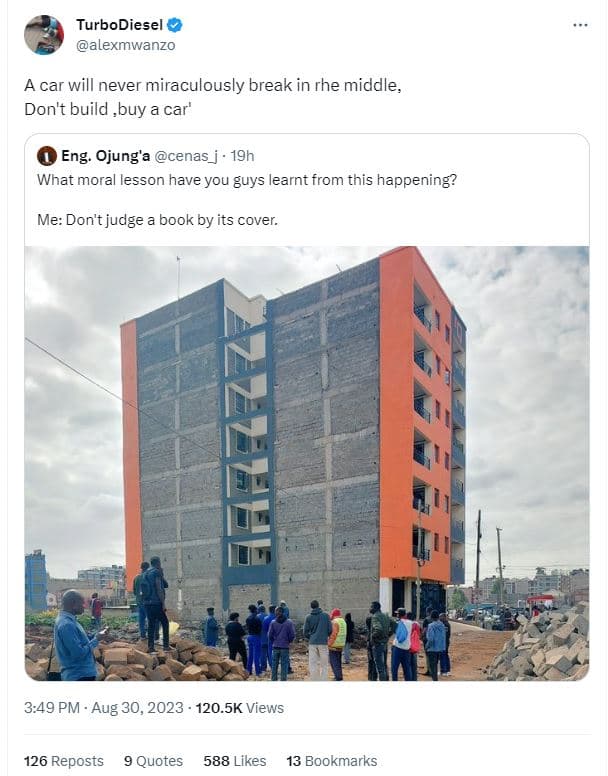Open quoted tweet text about moral lesson
The image size is (608, 776).
(247, 180)
